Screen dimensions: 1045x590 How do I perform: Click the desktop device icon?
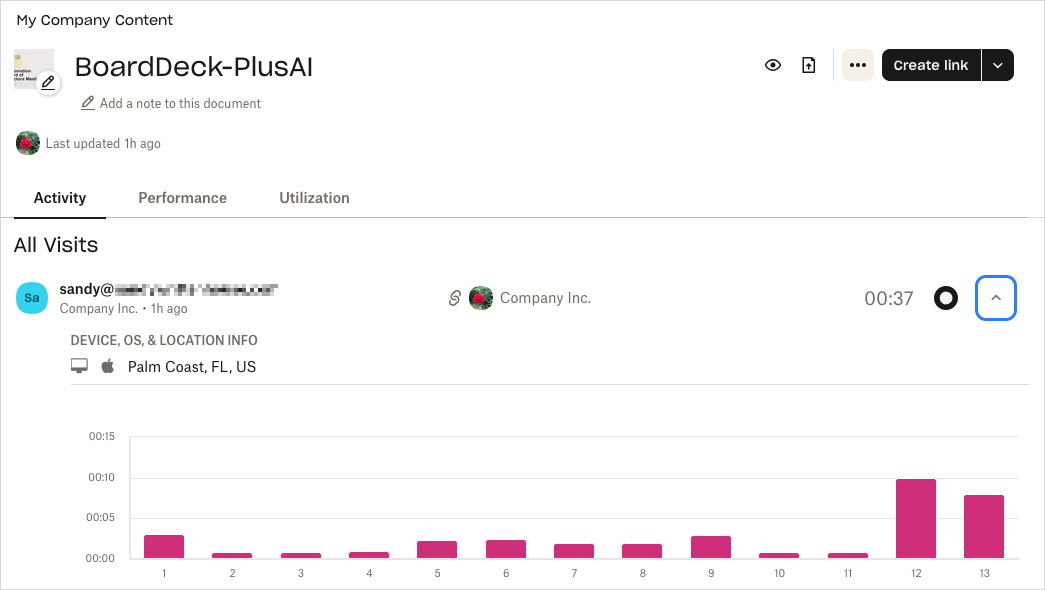[x=79, y=366]
